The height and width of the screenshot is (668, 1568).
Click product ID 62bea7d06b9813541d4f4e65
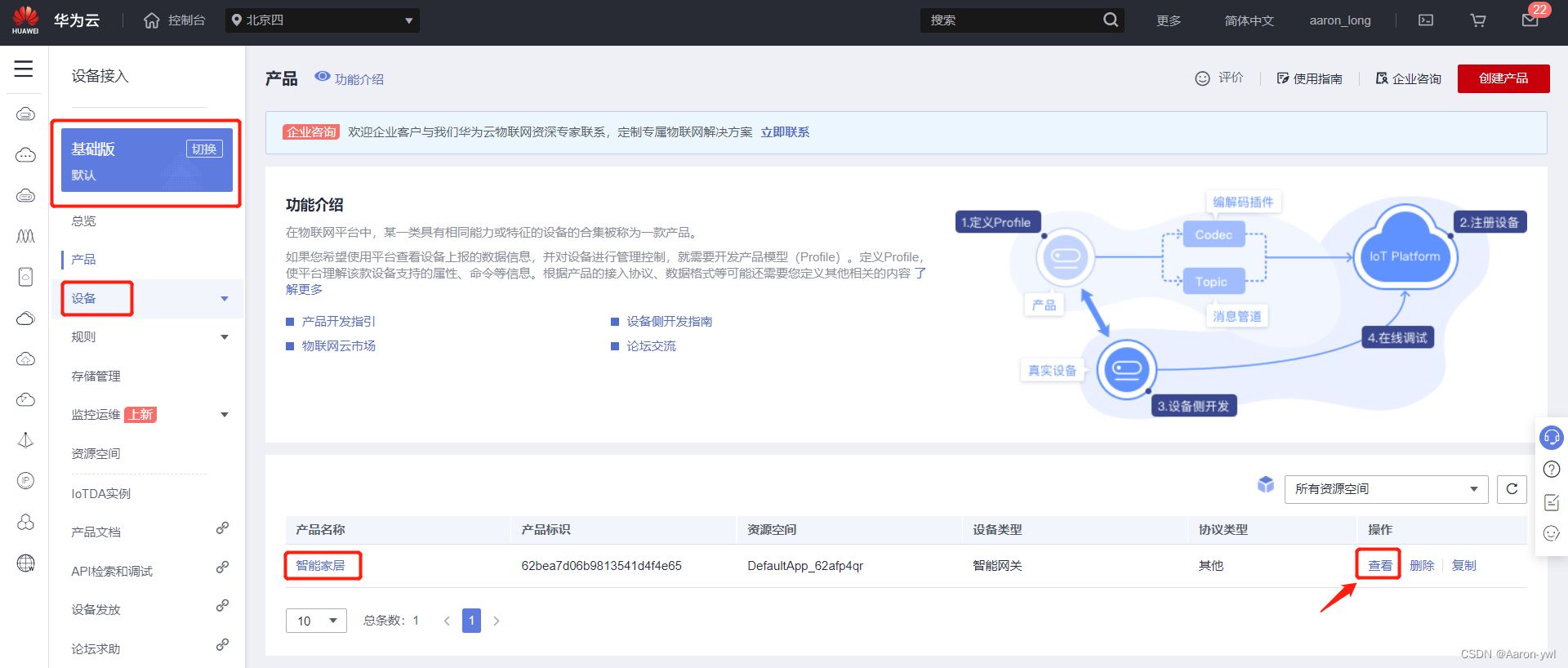point(601,566)
